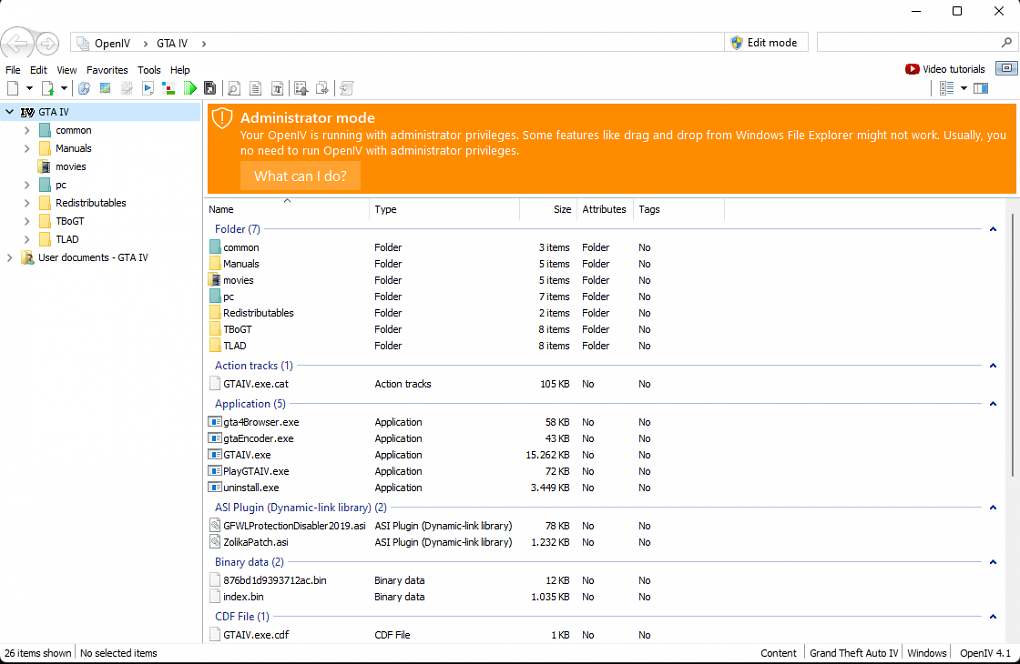Screen dimensions: 1020x664
Task: Click the black save disk toolbar icon
Action: pyautogui.click(x=209, y=88)
